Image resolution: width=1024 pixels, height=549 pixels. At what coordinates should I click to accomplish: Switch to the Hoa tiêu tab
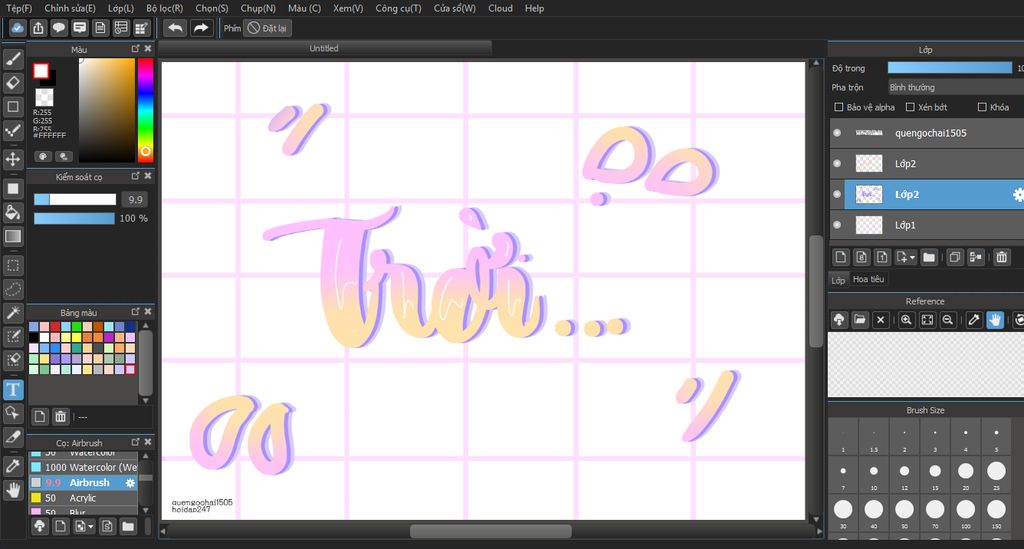(869, 279)
